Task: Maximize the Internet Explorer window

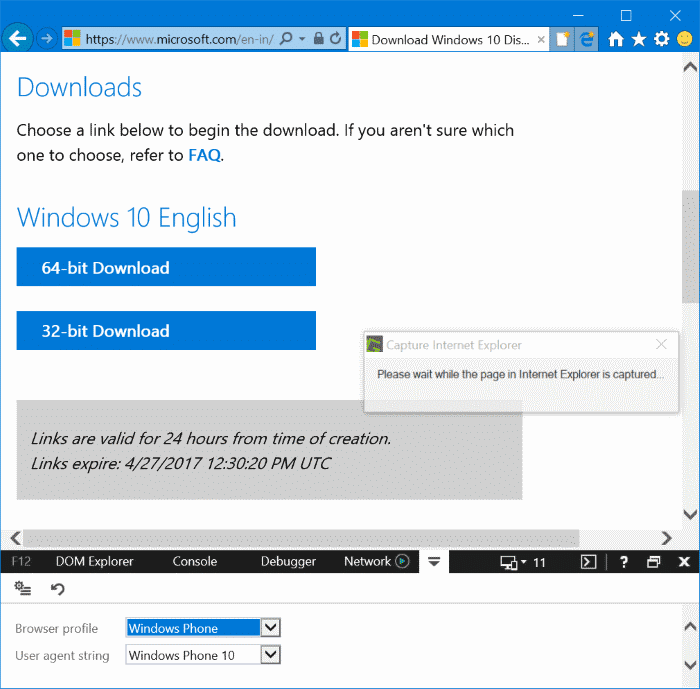Action: tap(626, 16)
